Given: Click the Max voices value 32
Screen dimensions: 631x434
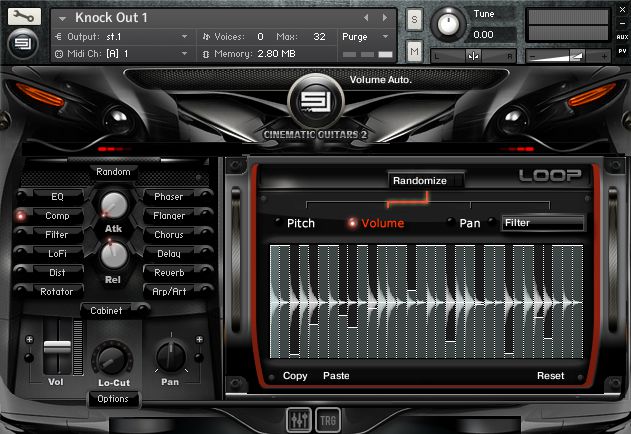Looking at the screenshot, I should click(x=319, y=37).
